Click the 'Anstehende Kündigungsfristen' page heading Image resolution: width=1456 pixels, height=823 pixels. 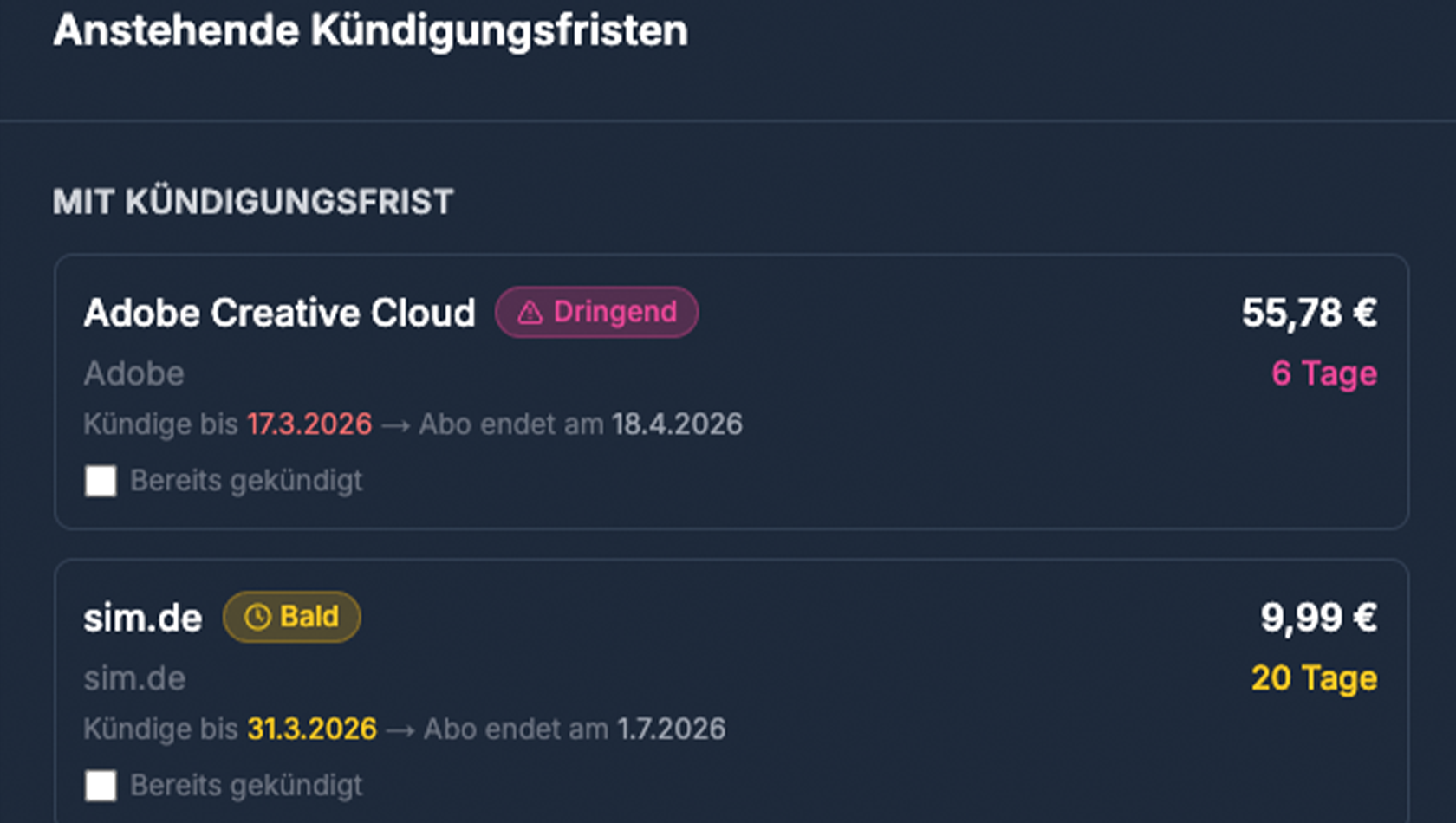370,30
